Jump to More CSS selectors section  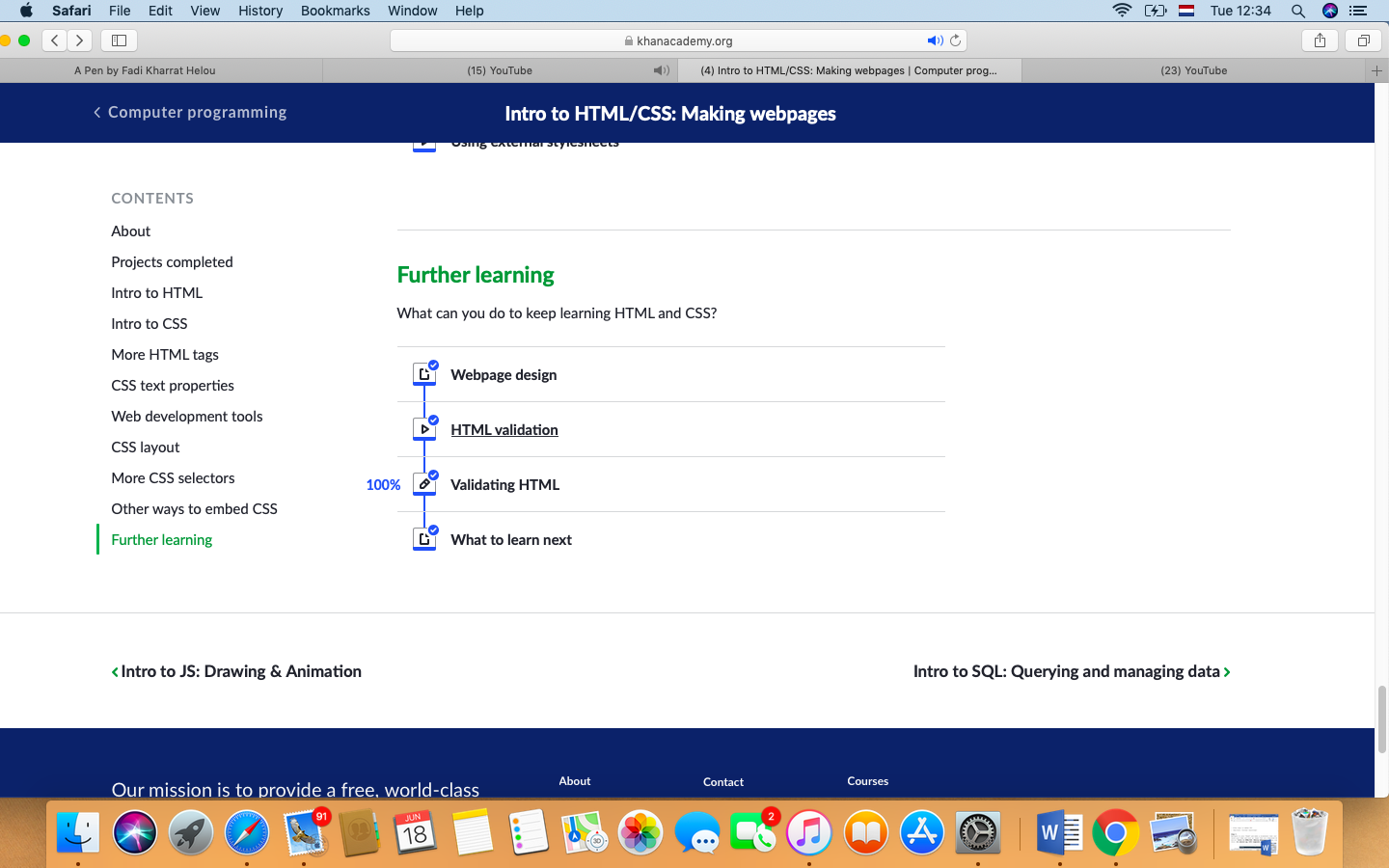173,477
